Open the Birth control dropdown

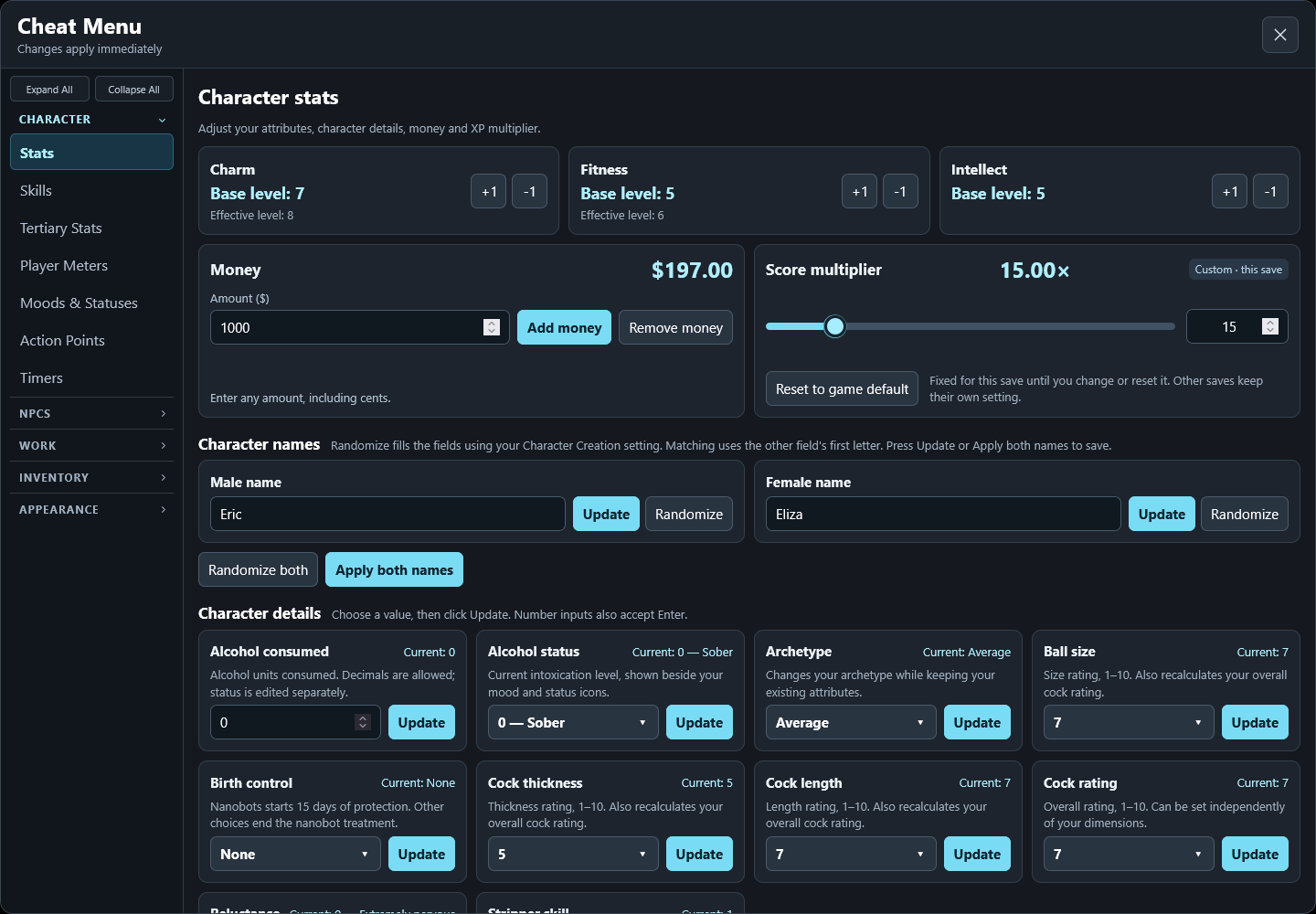[295, 854]
